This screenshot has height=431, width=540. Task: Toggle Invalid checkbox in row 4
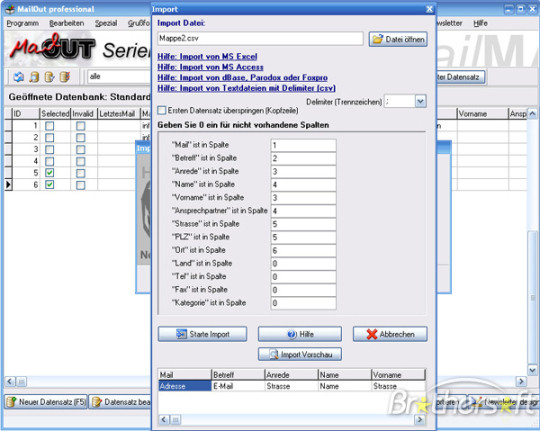tap(81, 161)
